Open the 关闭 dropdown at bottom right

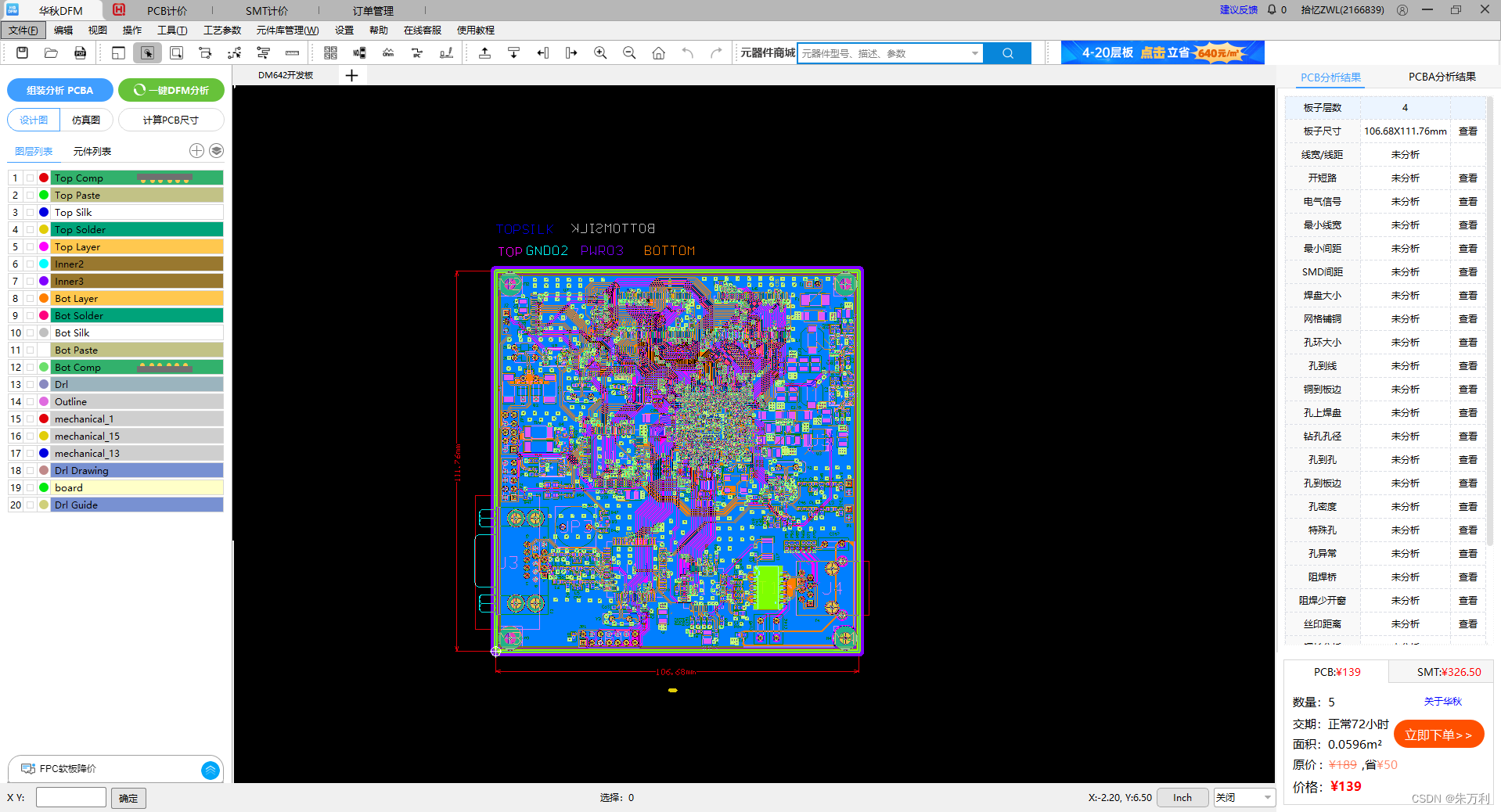[1244, 797]
